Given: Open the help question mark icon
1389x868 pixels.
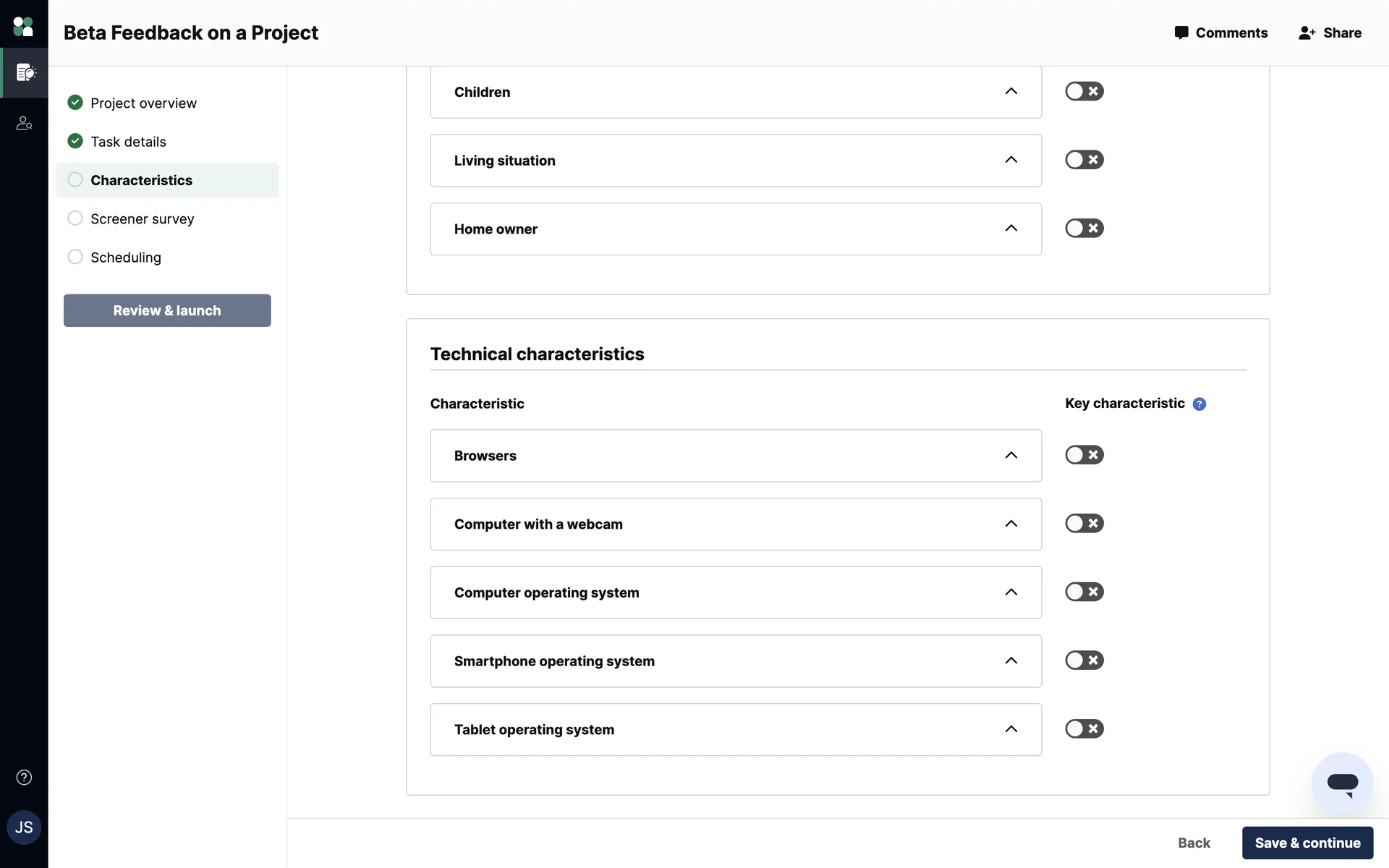Looking at the screenshot, I should coord(24,778).
